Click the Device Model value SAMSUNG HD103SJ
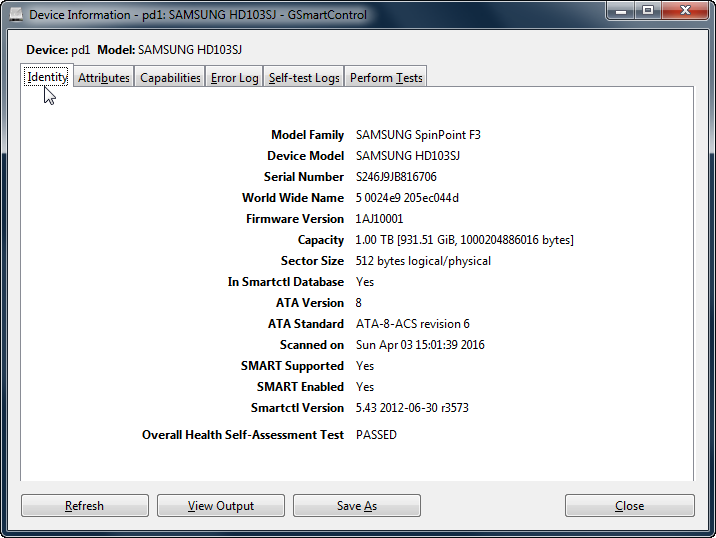 point(407,156)
